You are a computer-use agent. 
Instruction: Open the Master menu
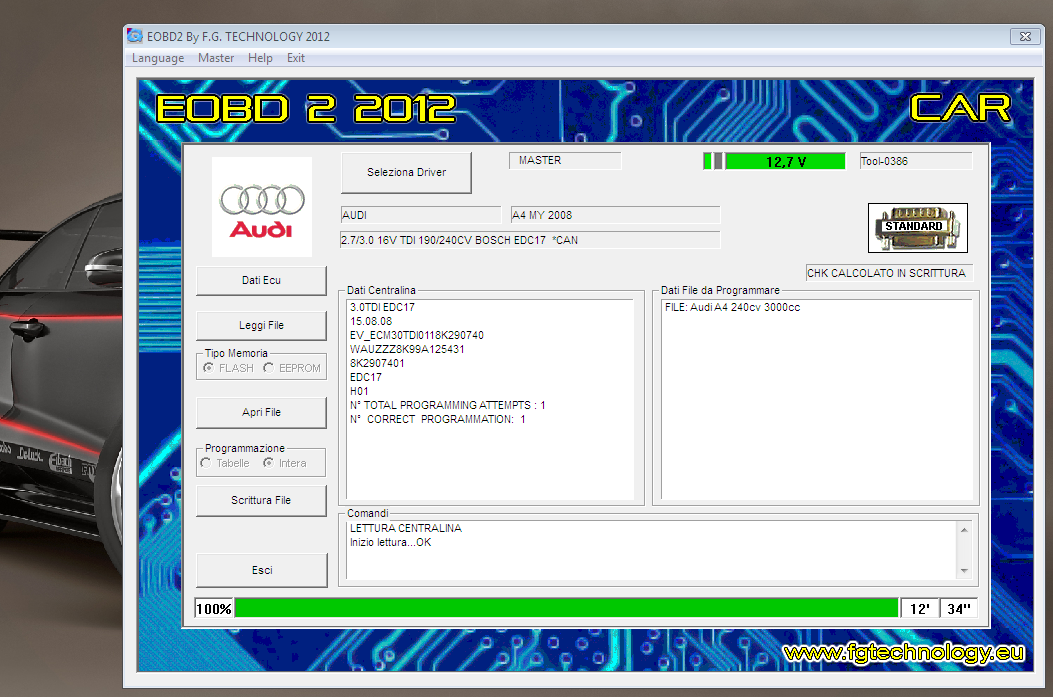pos(216,58)
